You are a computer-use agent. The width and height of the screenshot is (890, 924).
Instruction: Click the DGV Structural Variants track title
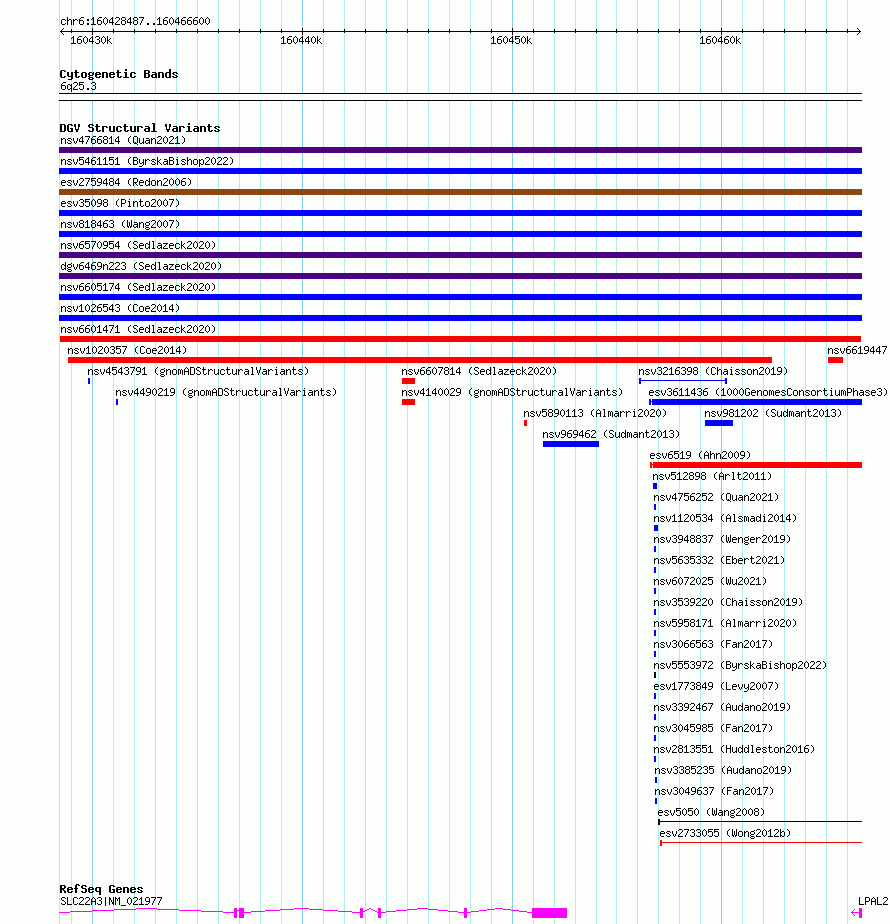pyautogui.click(x=140, y=128)
